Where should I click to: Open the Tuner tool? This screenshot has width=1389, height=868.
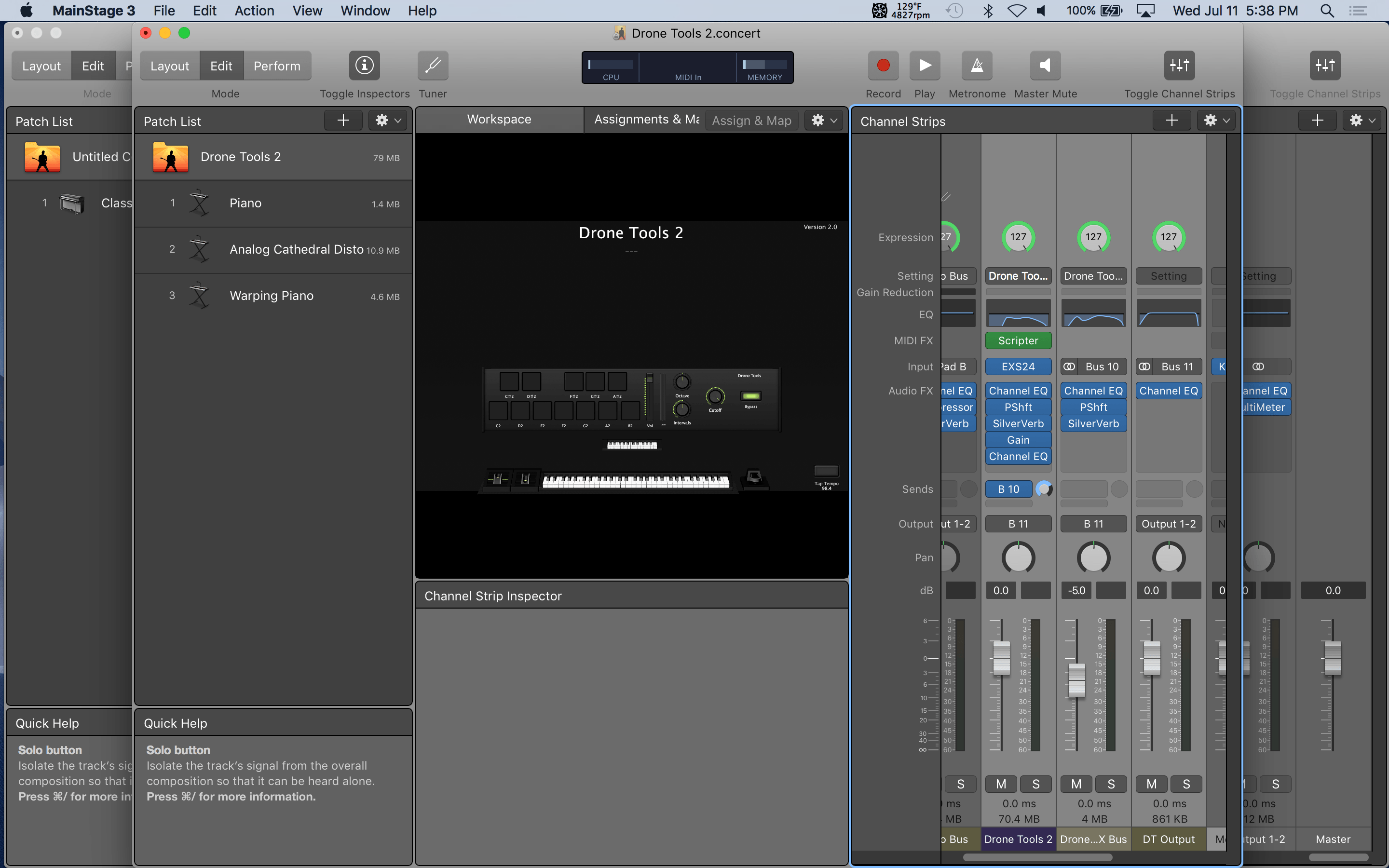[x=433, y=66]
